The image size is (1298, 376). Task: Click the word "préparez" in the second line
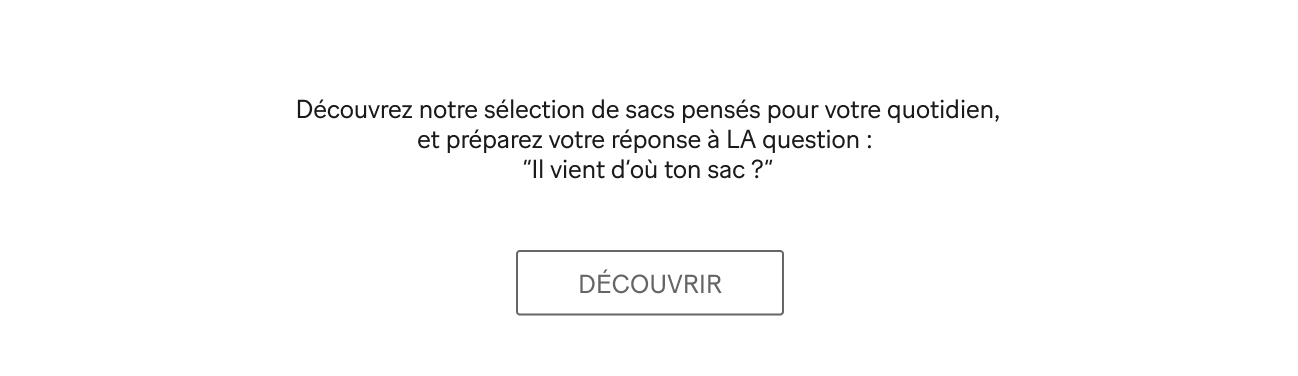click(490, 141)
